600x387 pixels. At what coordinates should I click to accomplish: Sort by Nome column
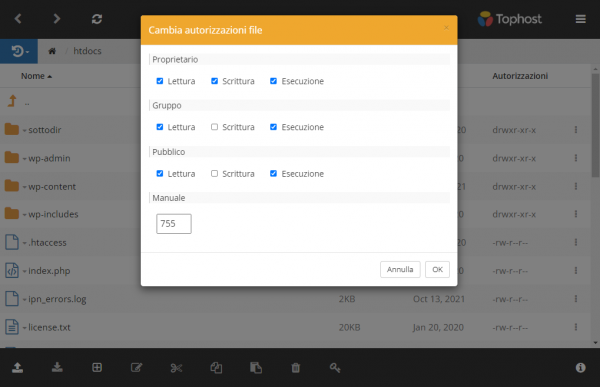36,76
